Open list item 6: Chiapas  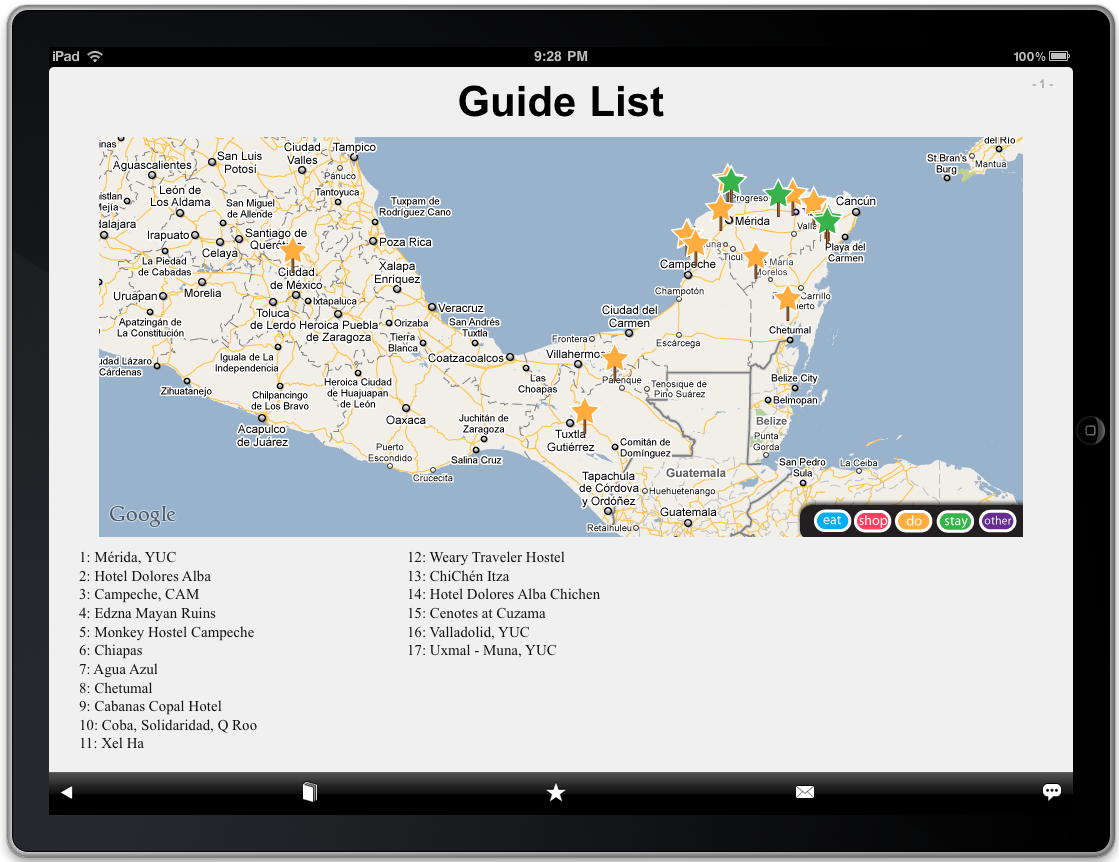tap(111, 650)
